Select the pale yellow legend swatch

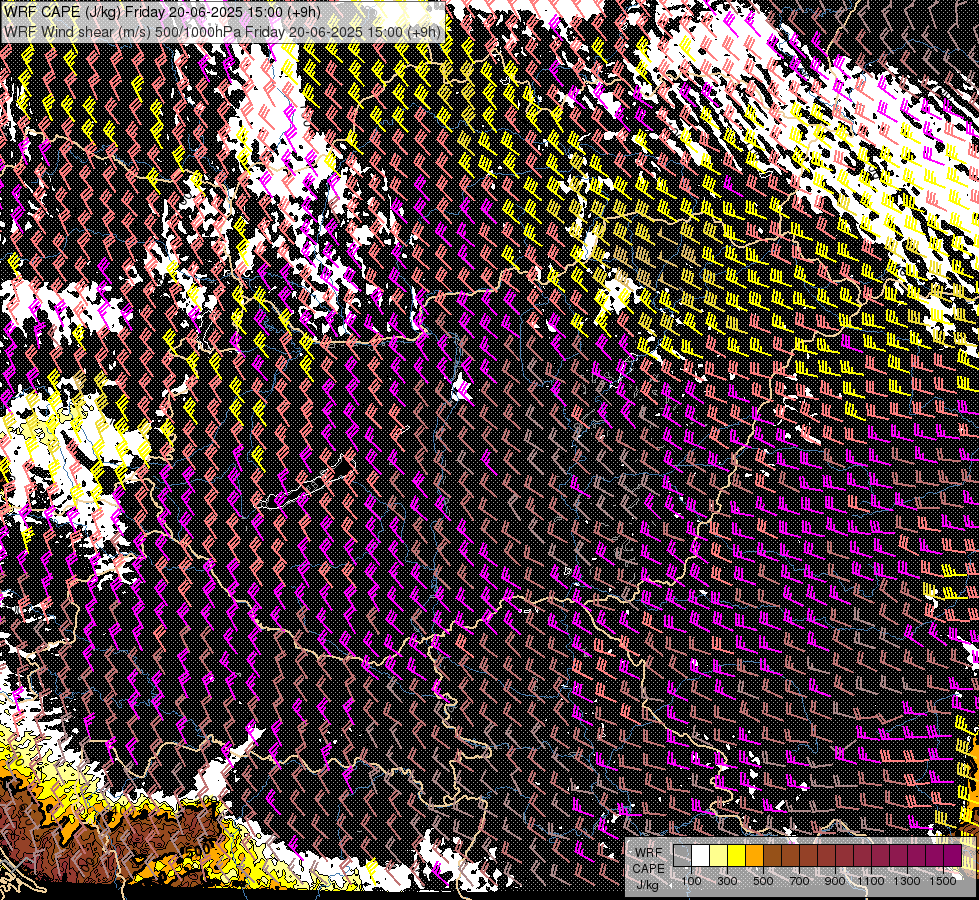click(719, 856)
